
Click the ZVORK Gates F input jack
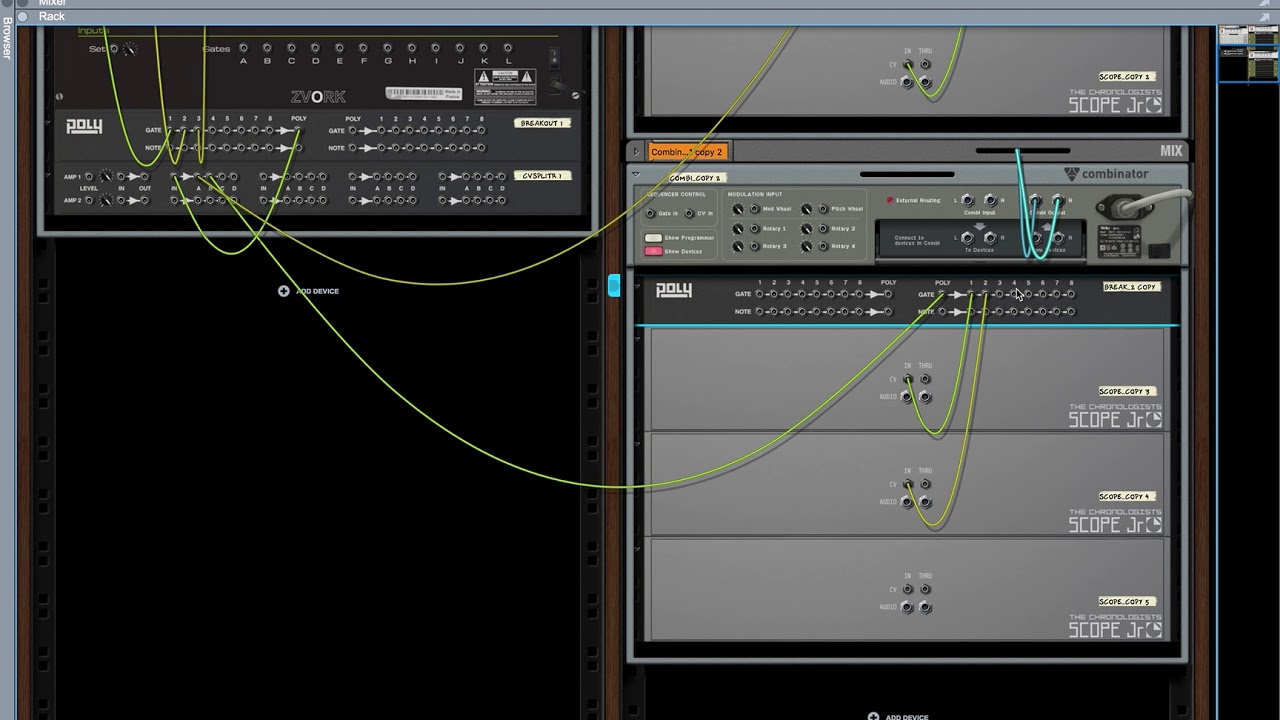(363, 48)
